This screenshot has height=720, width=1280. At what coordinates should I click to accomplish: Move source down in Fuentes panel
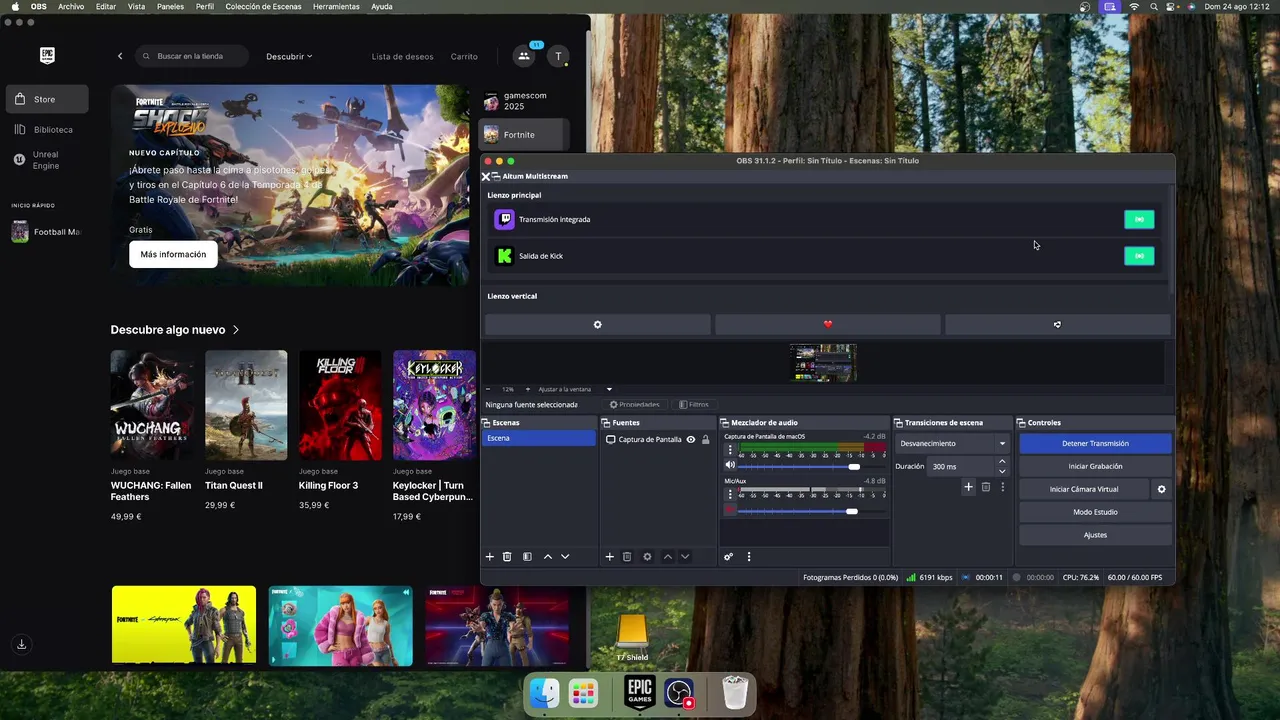click(x=685, y=557)
